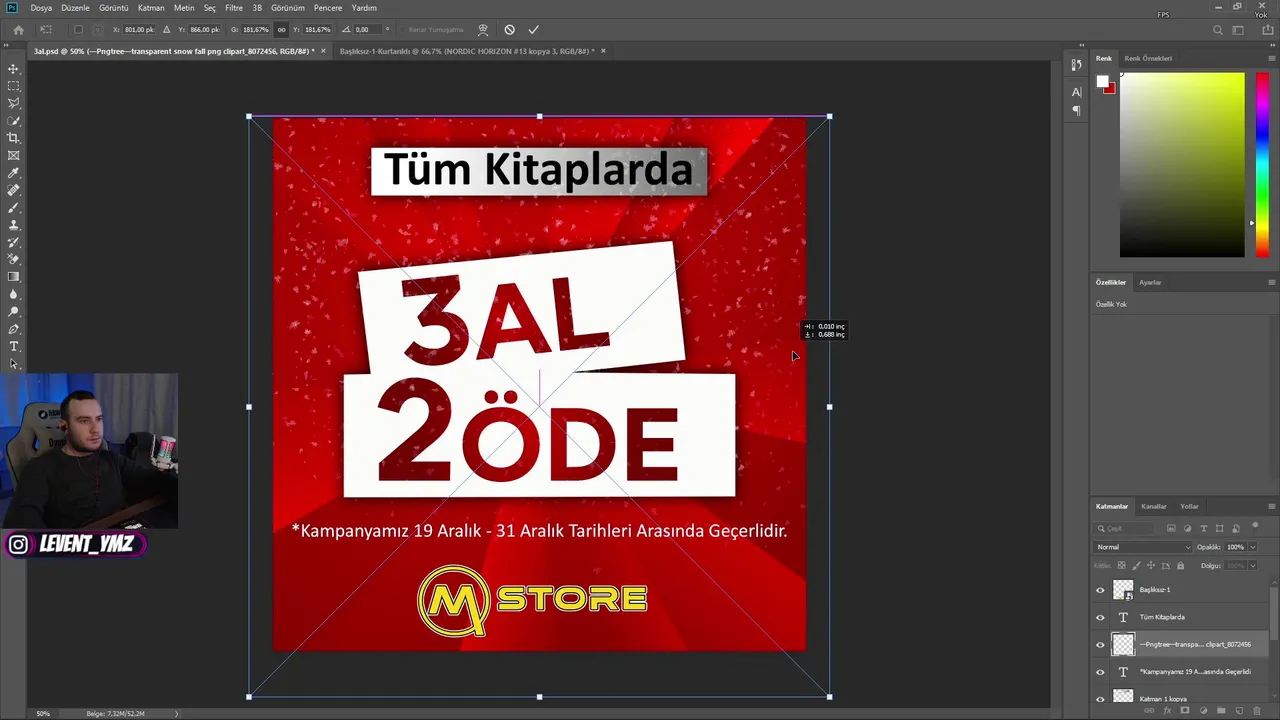Select the Eyedropper tool
Image resolution: width=1280 pixels, height=720 pixels.
[14, 173]
